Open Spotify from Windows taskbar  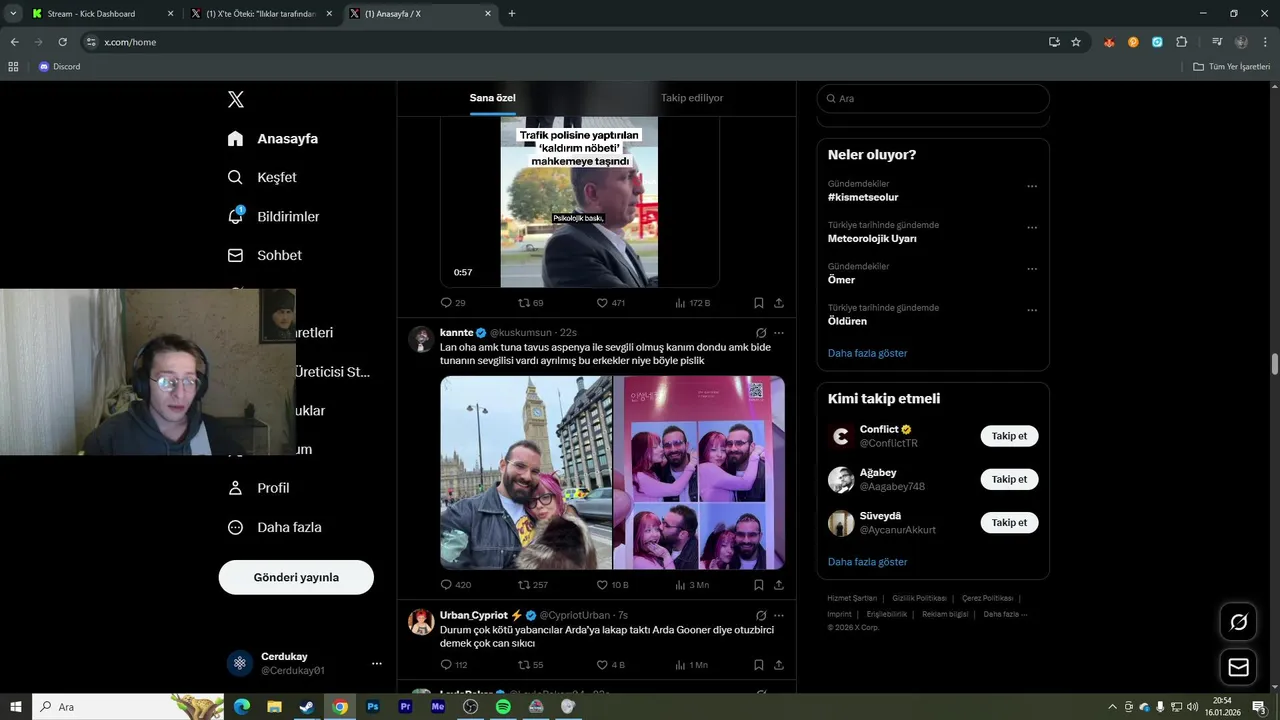coord(503,706)
